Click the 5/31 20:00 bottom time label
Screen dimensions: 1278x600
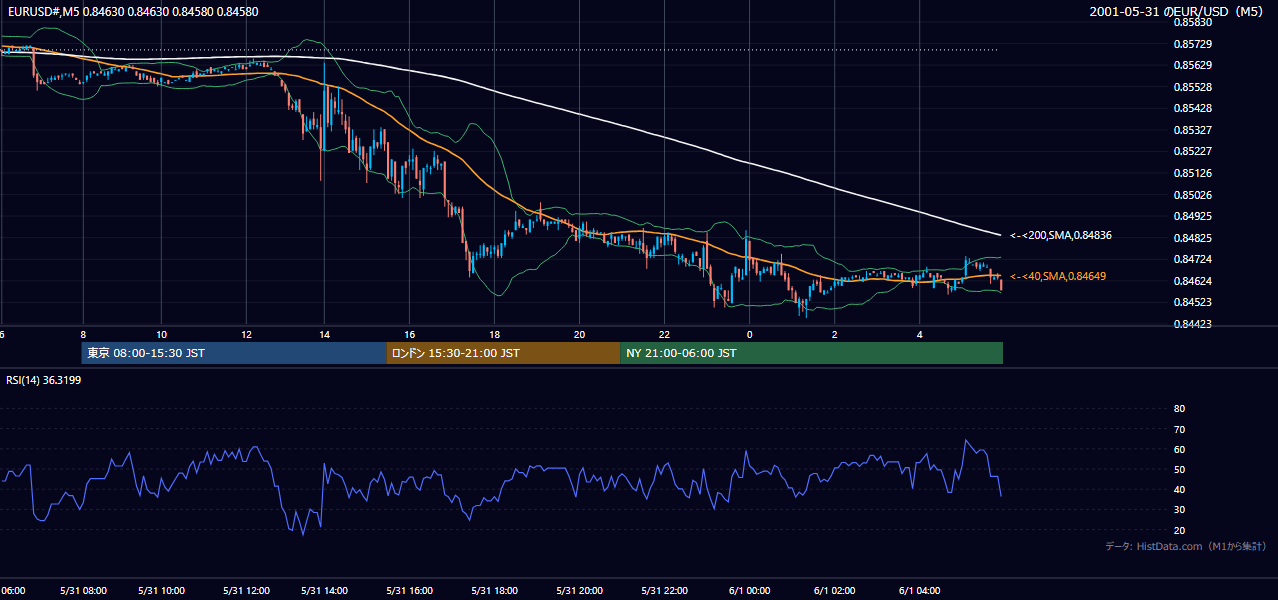(x=578, y=590)
